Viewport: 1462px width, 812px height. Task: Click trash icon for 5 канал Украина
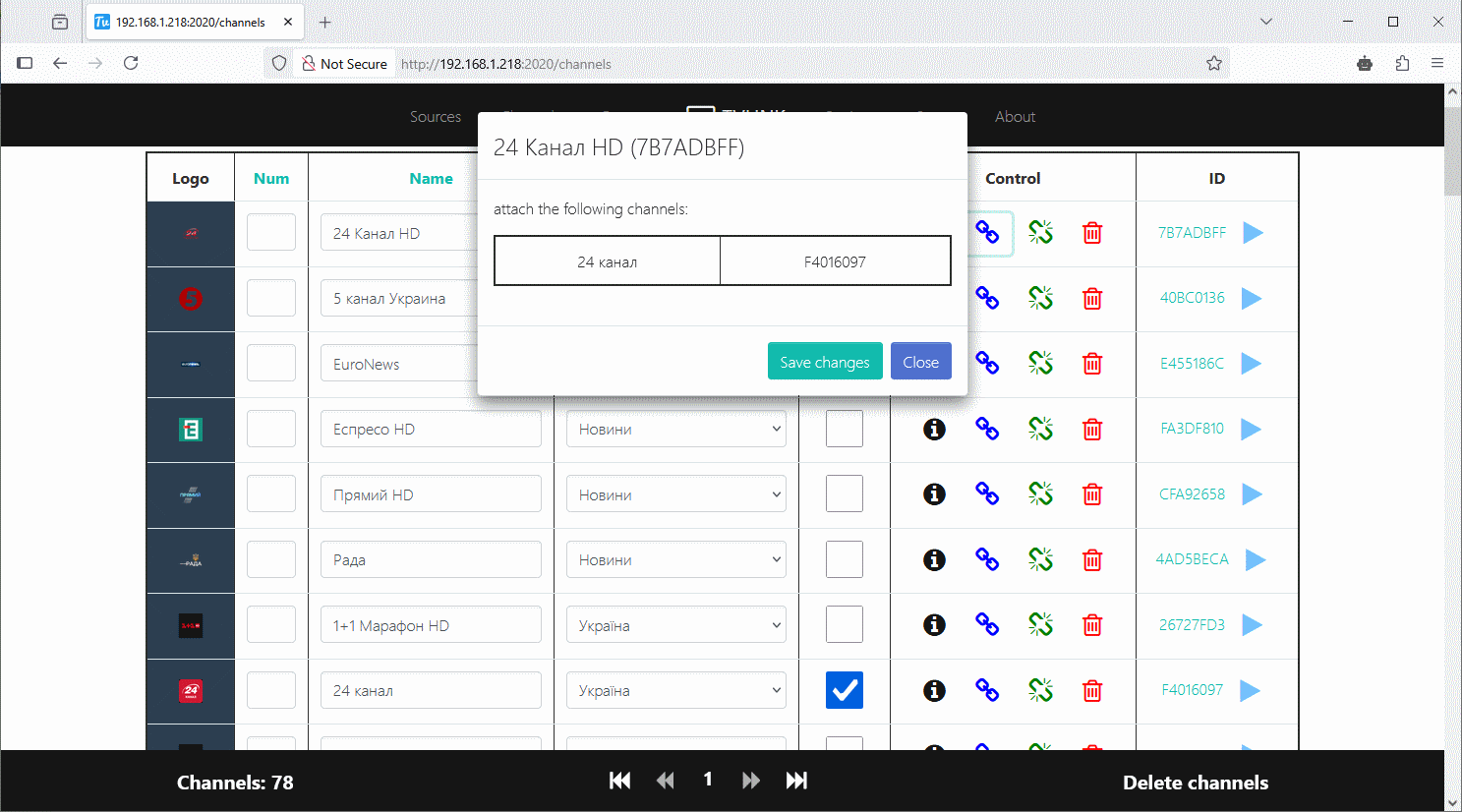coord(1092,298)
